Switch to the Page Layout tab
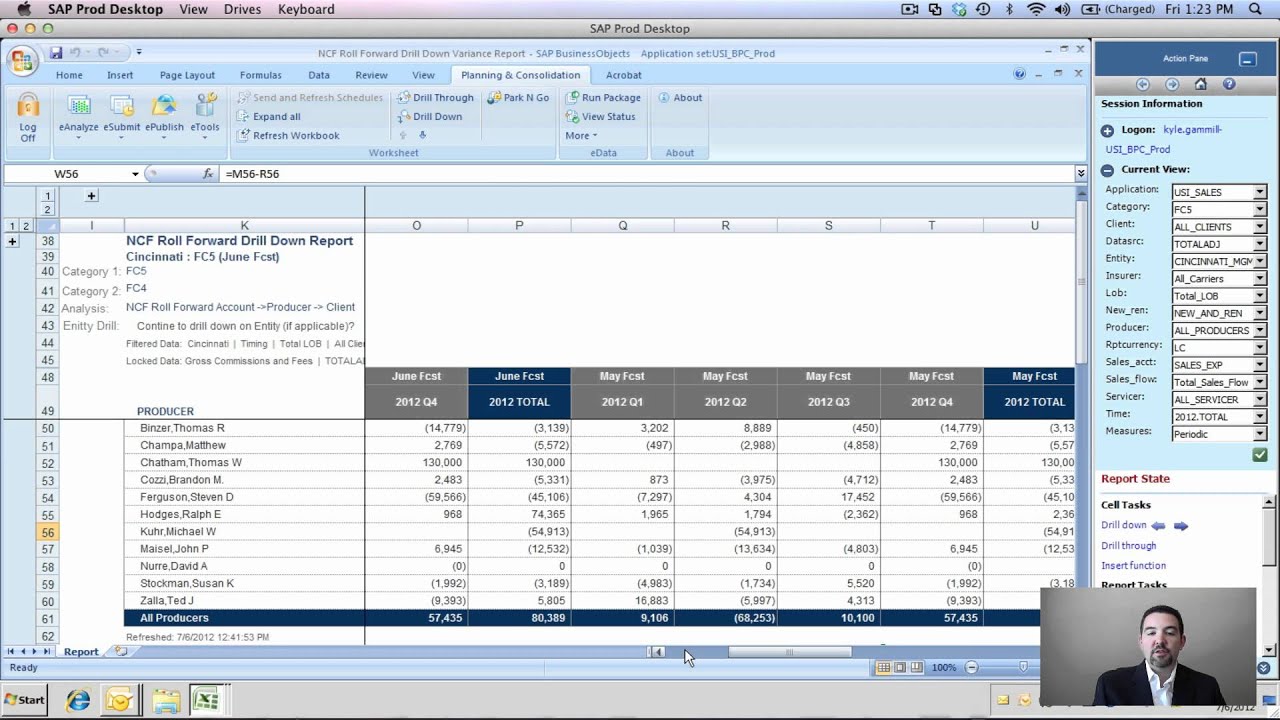Viewport: 1280px width, 720px height. [187, 75]
